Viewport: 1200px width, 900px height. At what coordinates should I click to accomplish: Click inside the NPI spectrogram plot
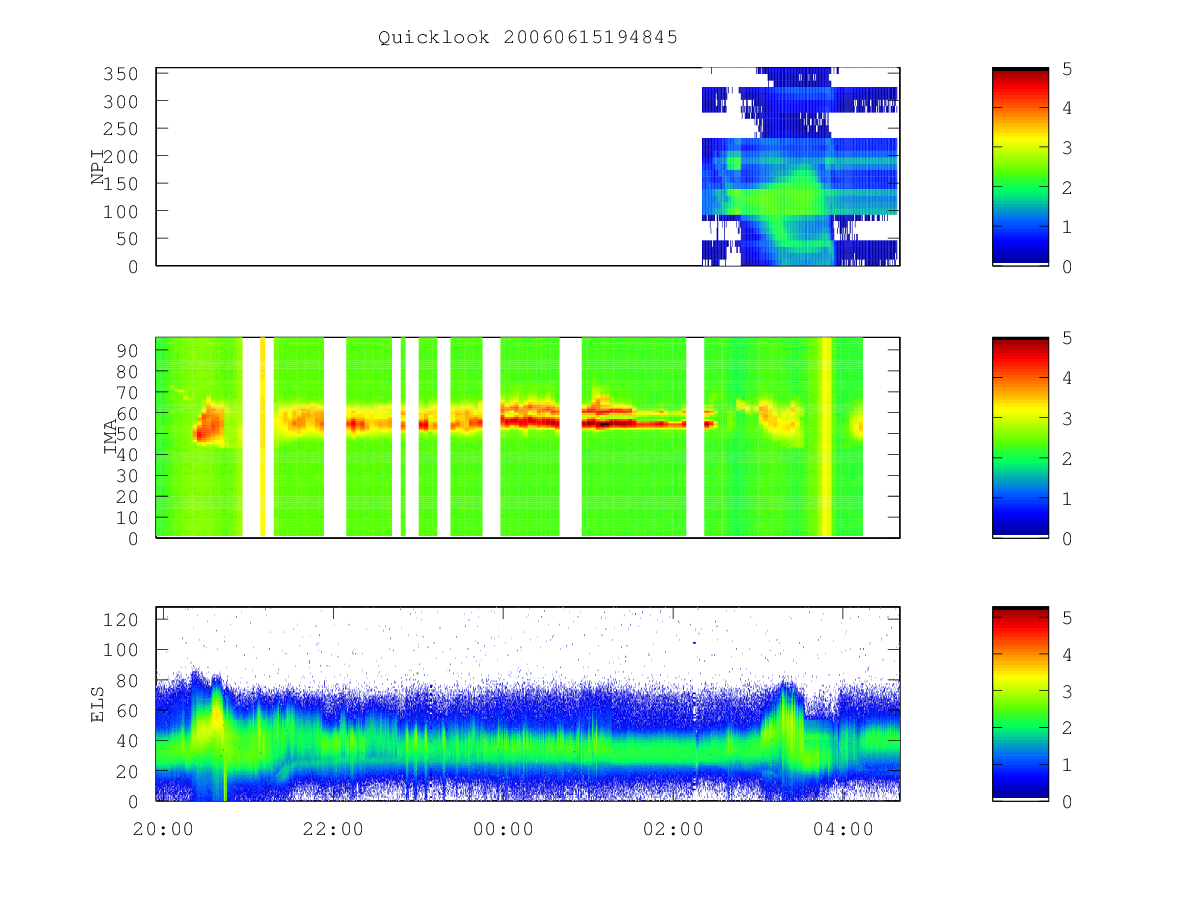coord(528,167)
